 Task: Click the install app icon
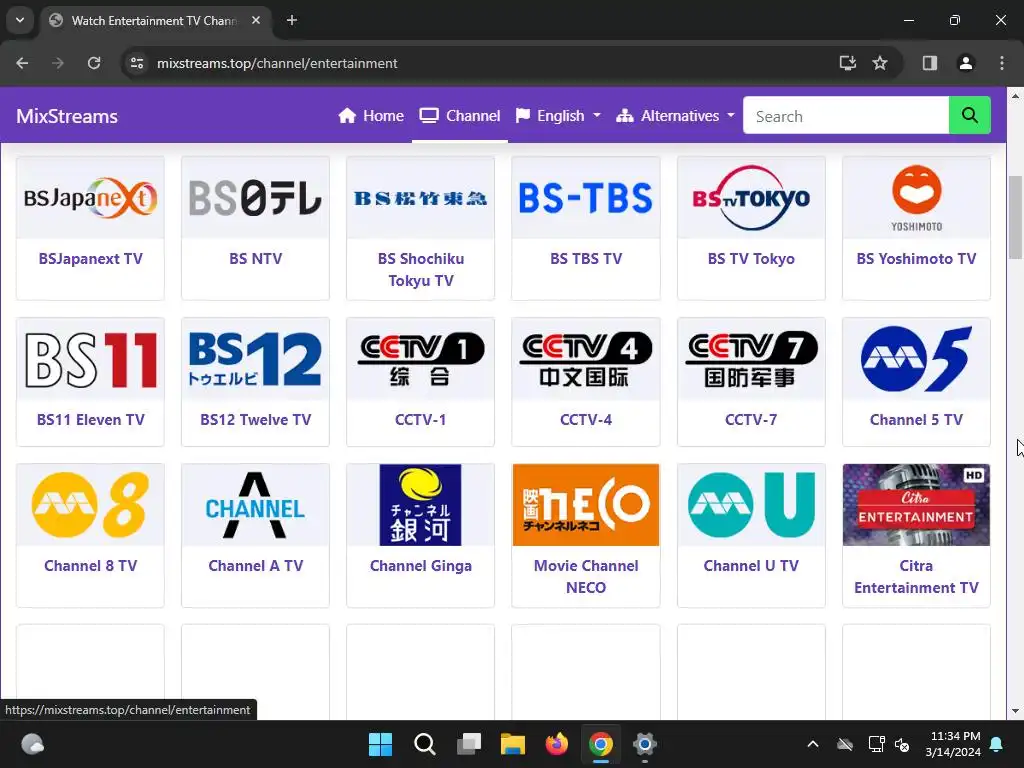[x=847, y=63]
